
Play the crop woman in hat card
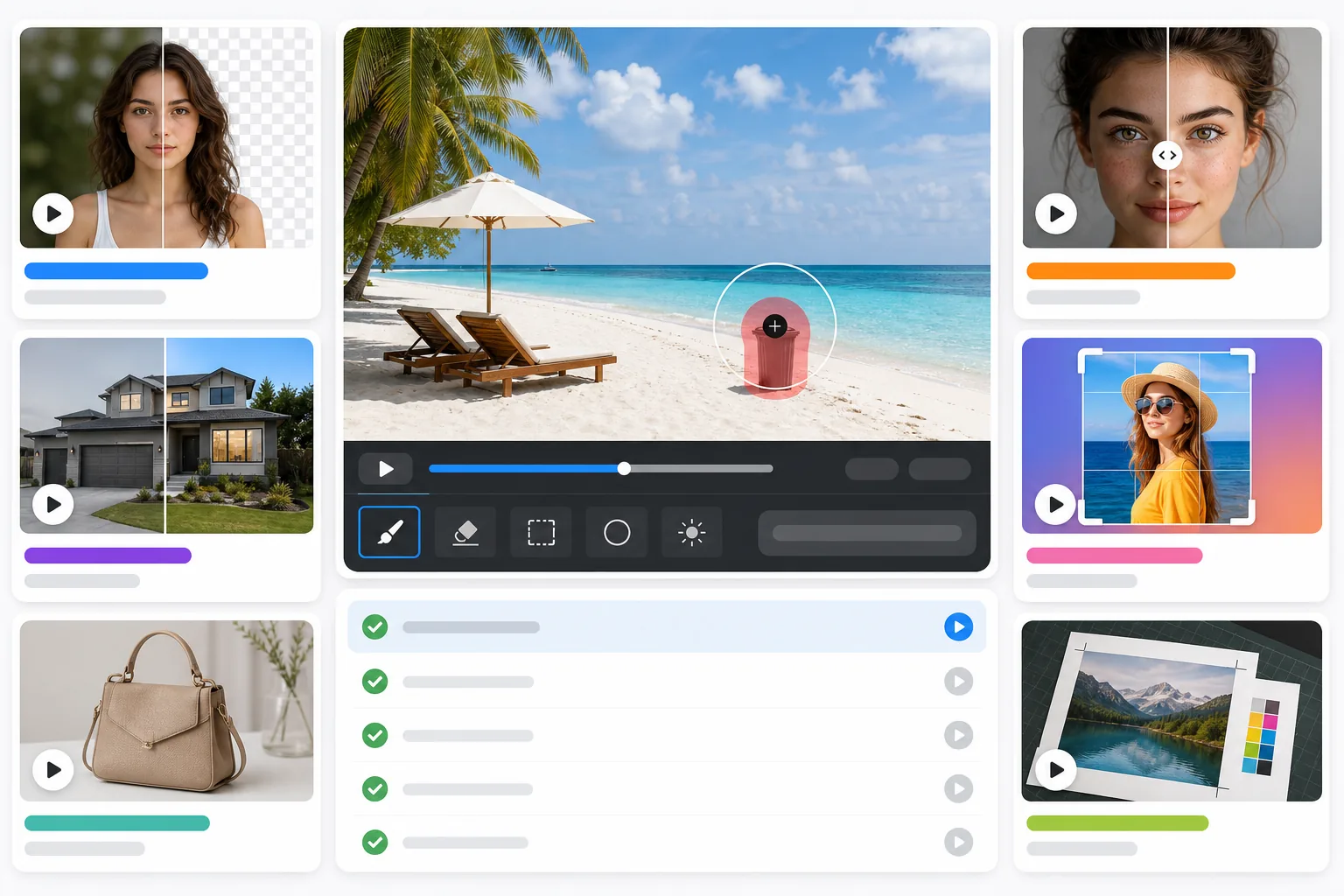pos(1056,504)
